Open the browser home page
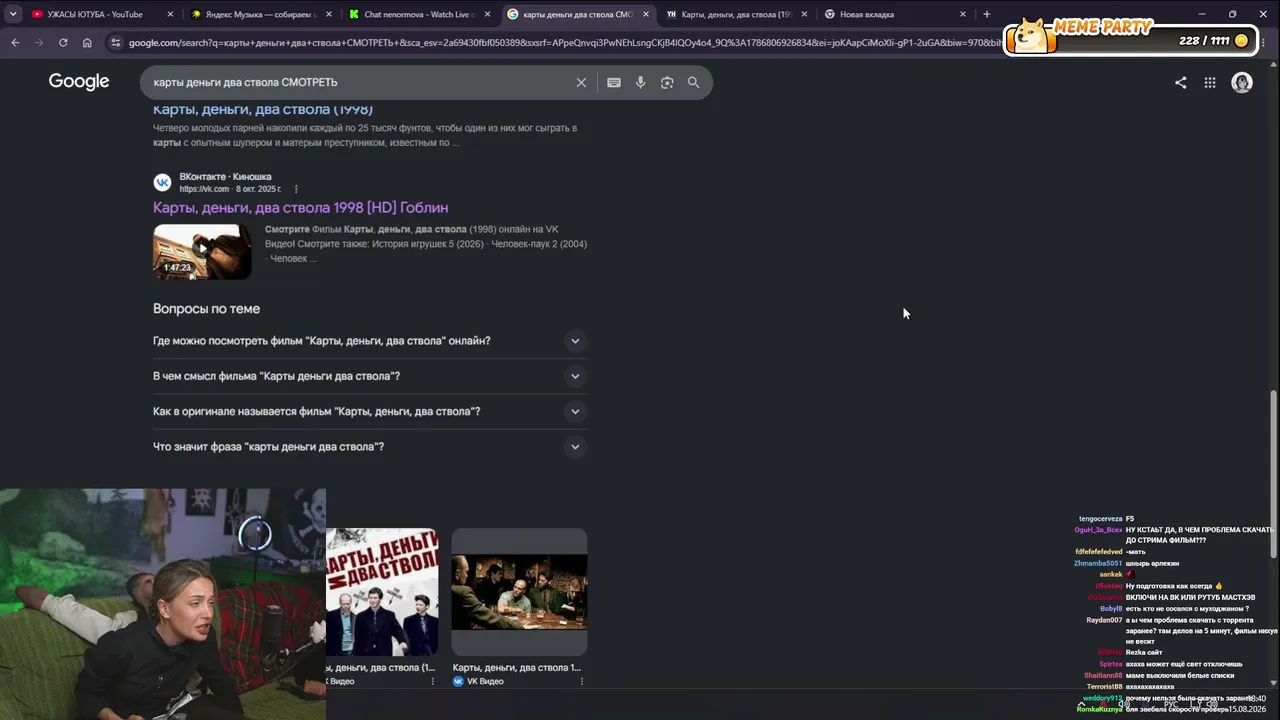This screenshot has height=720, width=1280. (87, 43)
